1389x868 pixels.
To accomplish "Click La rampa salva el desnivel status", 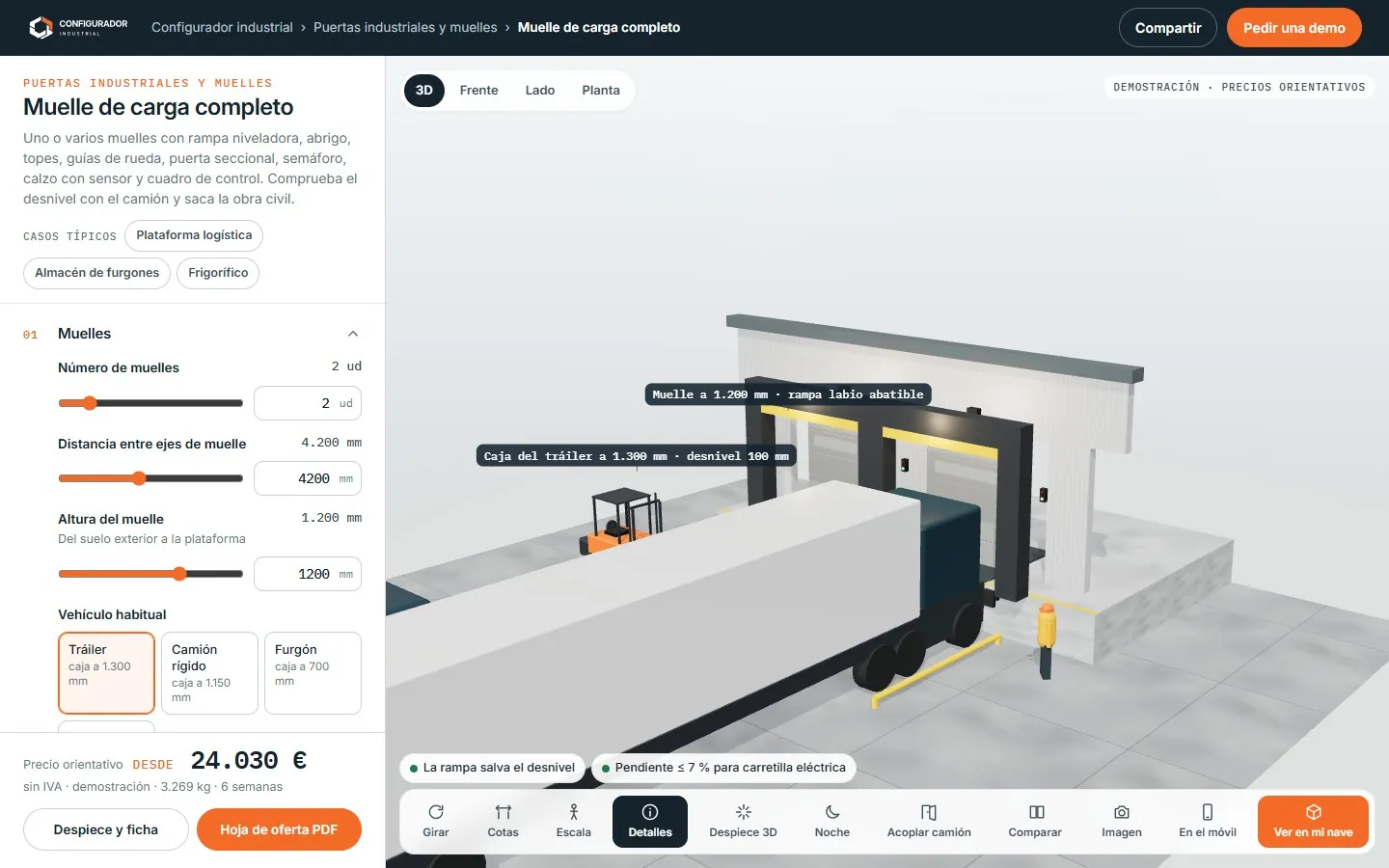I will coord(492,768).
